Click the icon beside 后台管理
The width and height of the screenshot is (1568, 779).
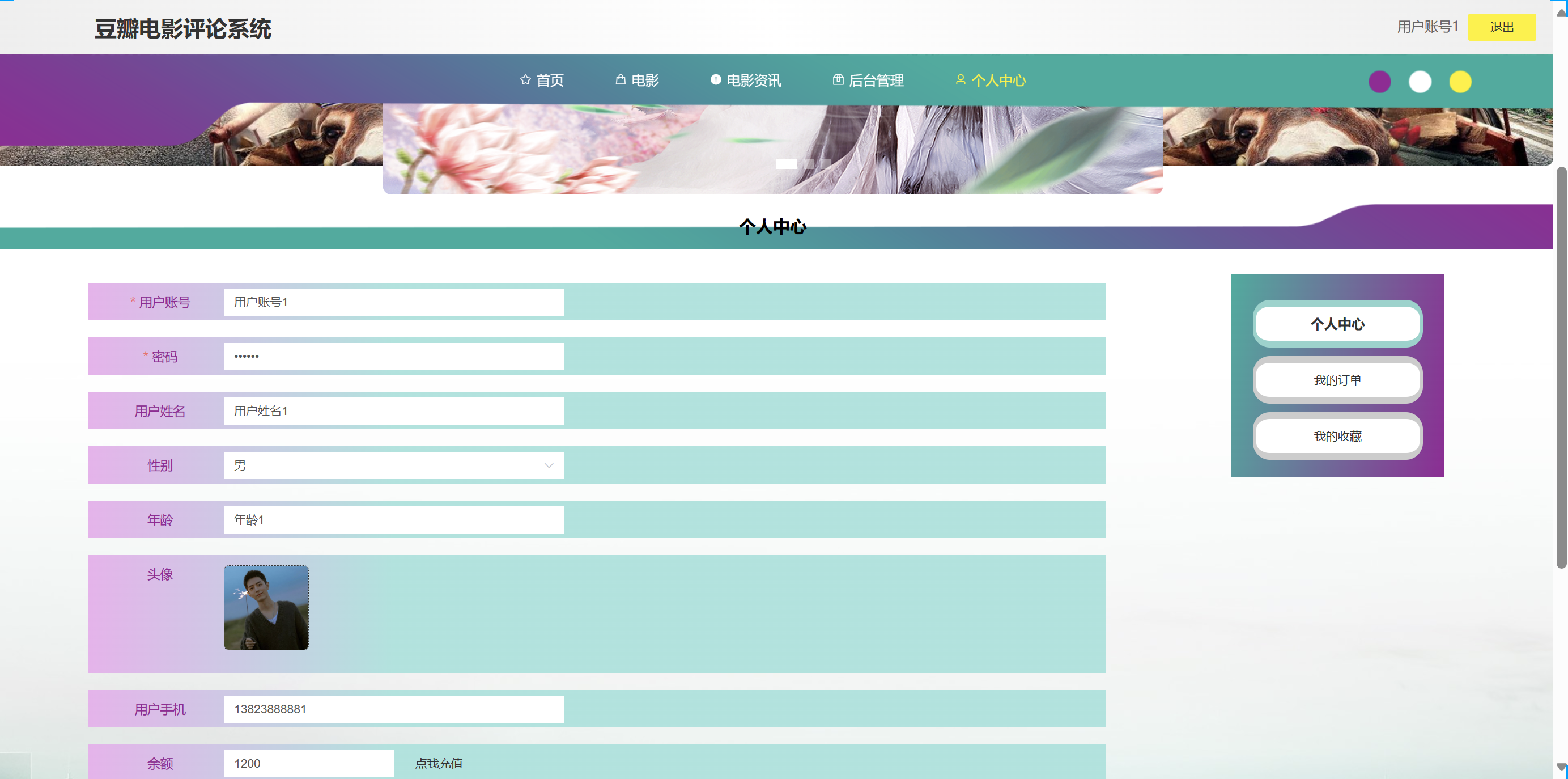(838, 80)
